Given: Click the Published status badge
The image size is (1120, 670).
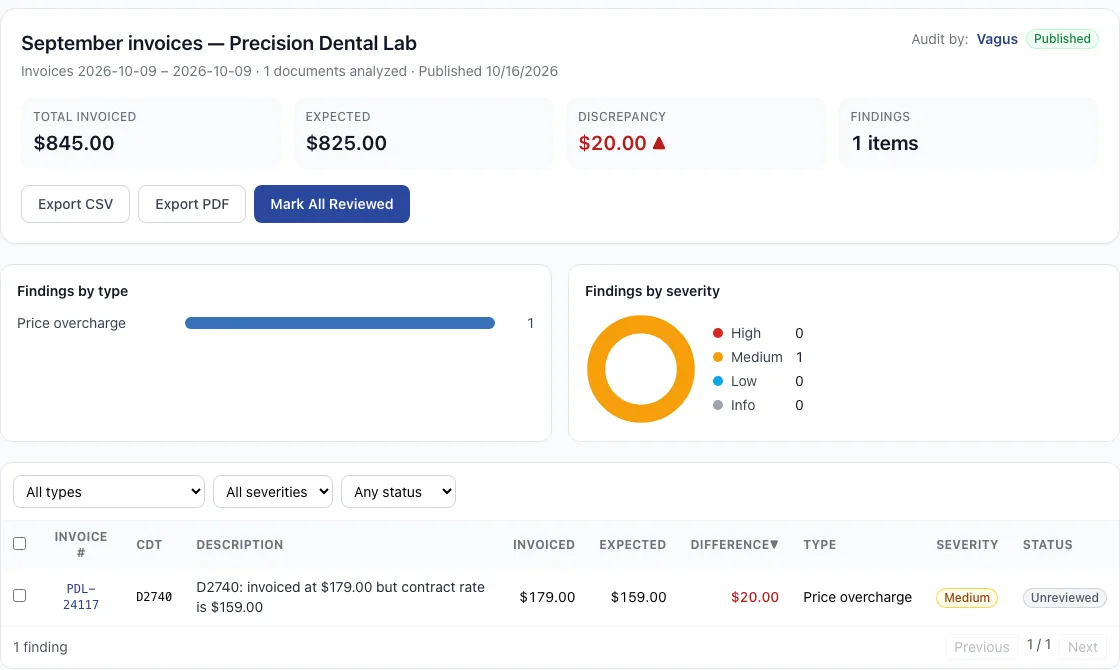Looking at the screenshot, I should (x=1062, y=39).
